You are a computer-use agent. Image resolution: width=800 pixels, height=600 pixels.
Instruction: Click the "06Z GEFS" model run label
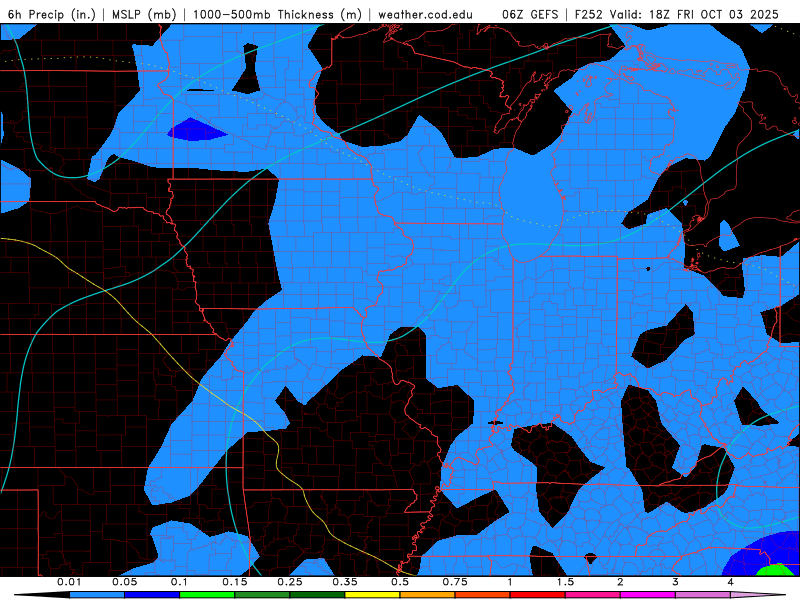[x=530, y=14]
